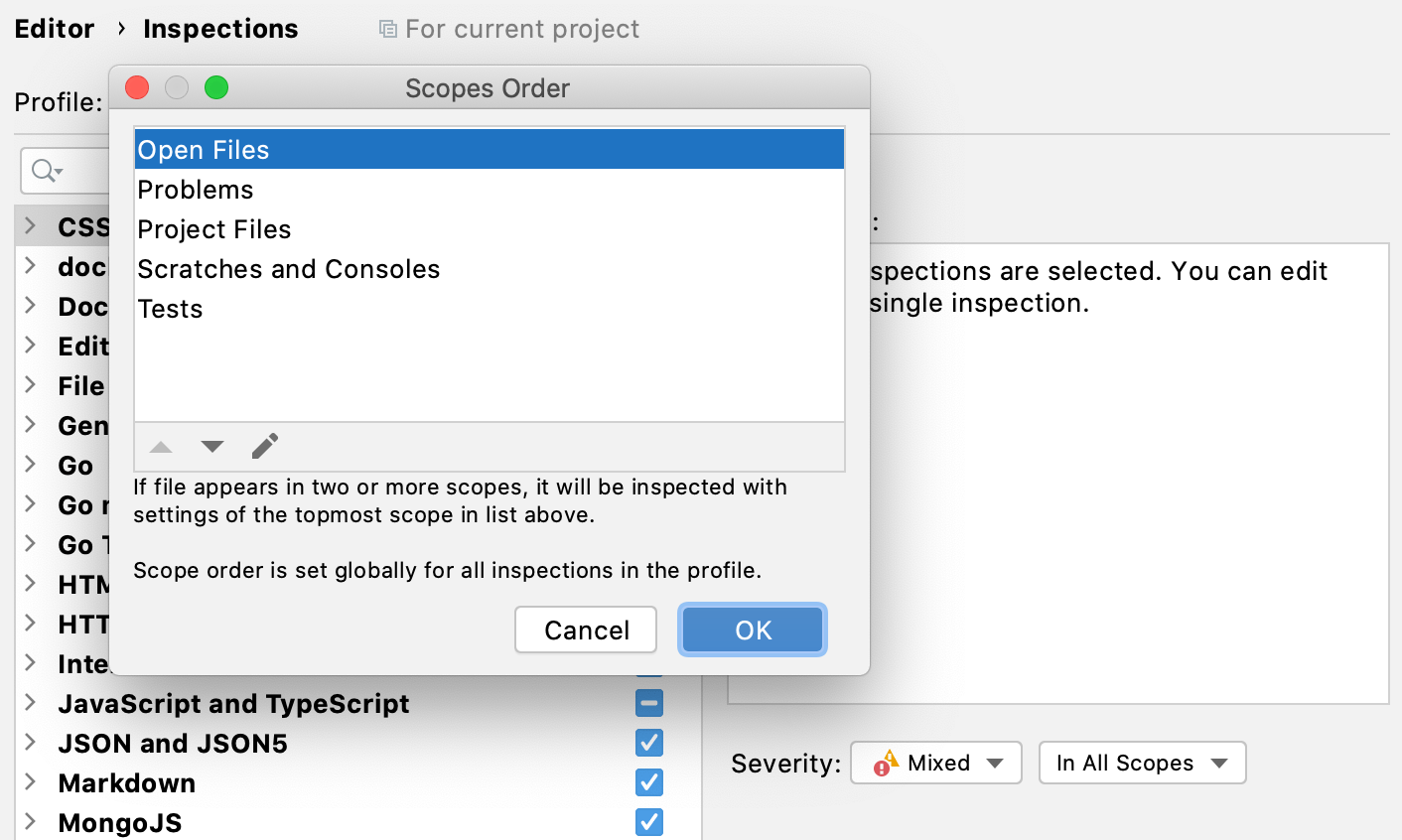Uncheck the Markdown inspections checkbox
Viewport: 1402px width, 840px height.
point(649,782)
